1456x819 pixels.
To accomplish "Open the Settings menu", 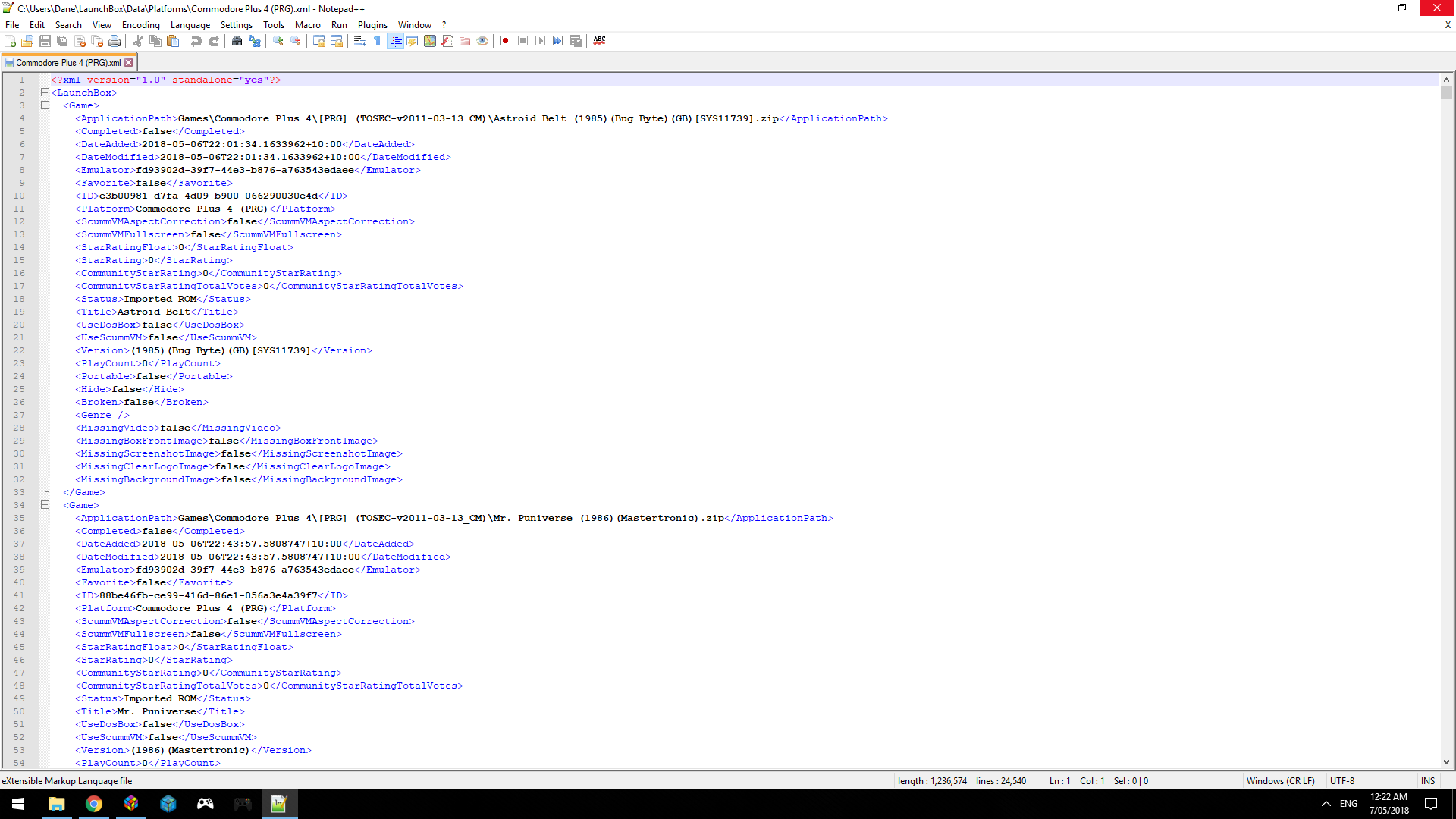I will click(237, 25).
